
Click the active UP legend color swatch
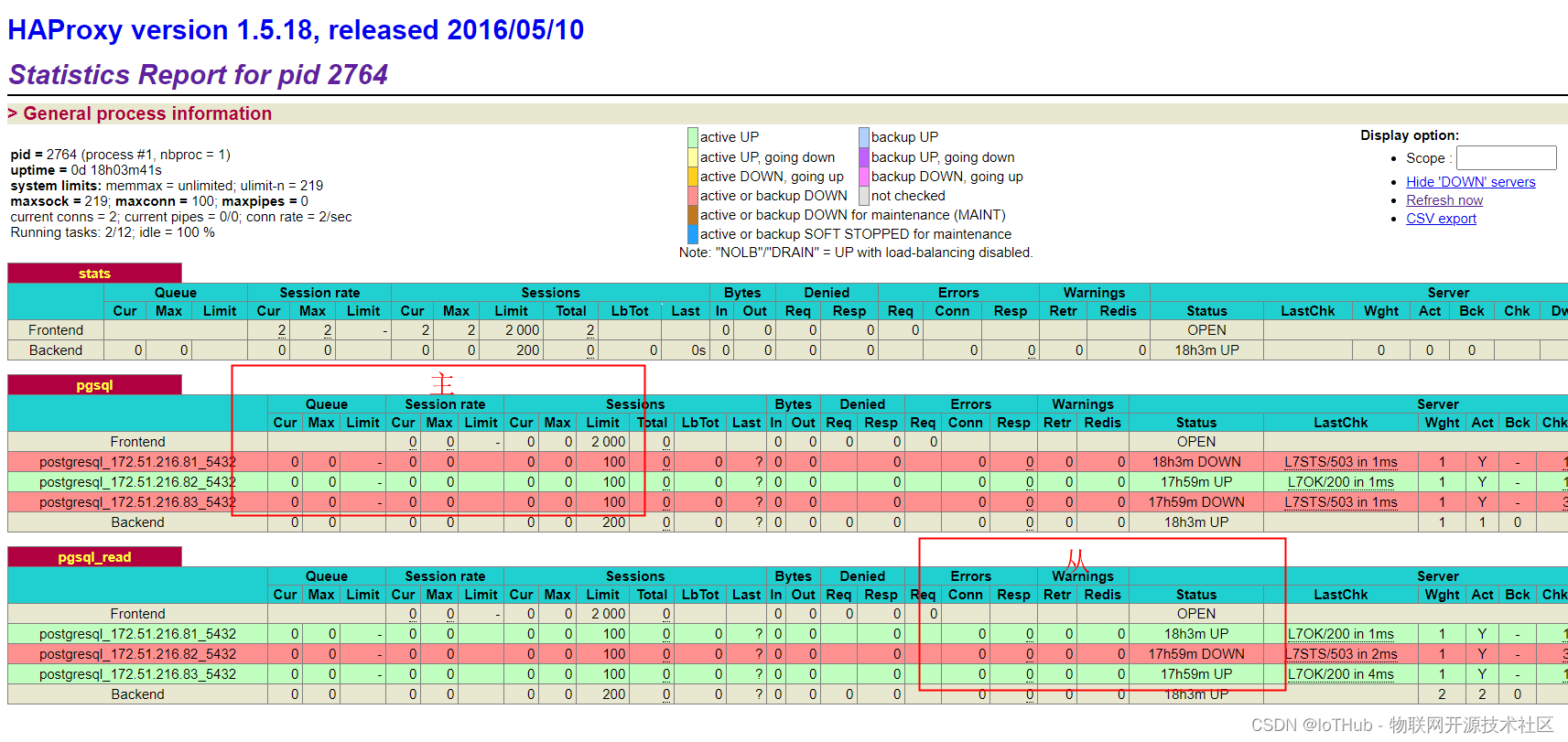(x=693, y=137)
